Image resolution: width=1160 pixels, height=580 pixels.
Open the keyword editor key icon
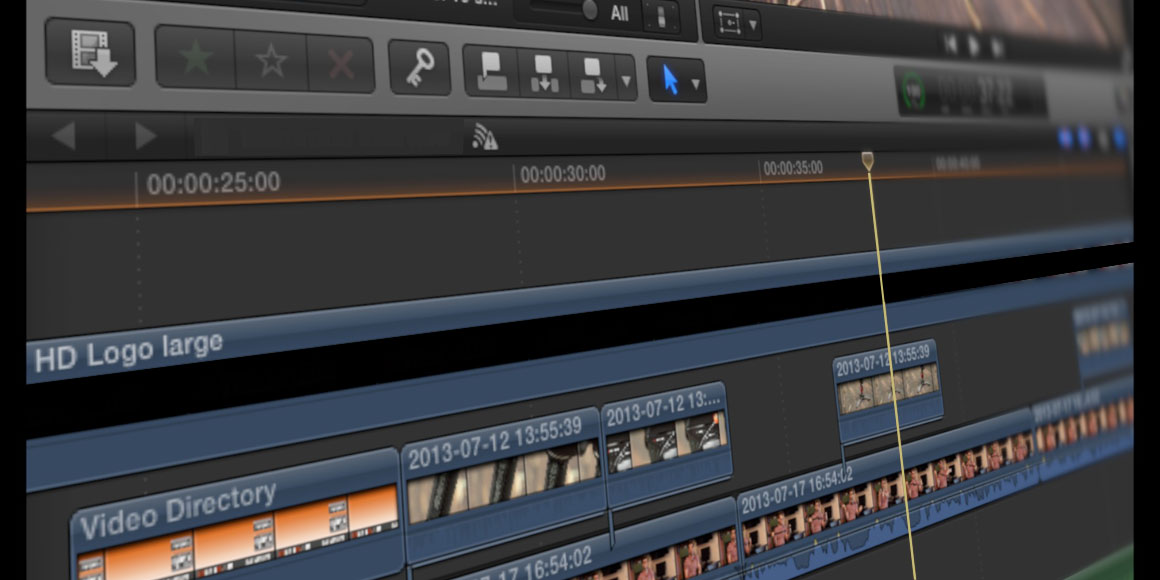click(x=419, y=69)
